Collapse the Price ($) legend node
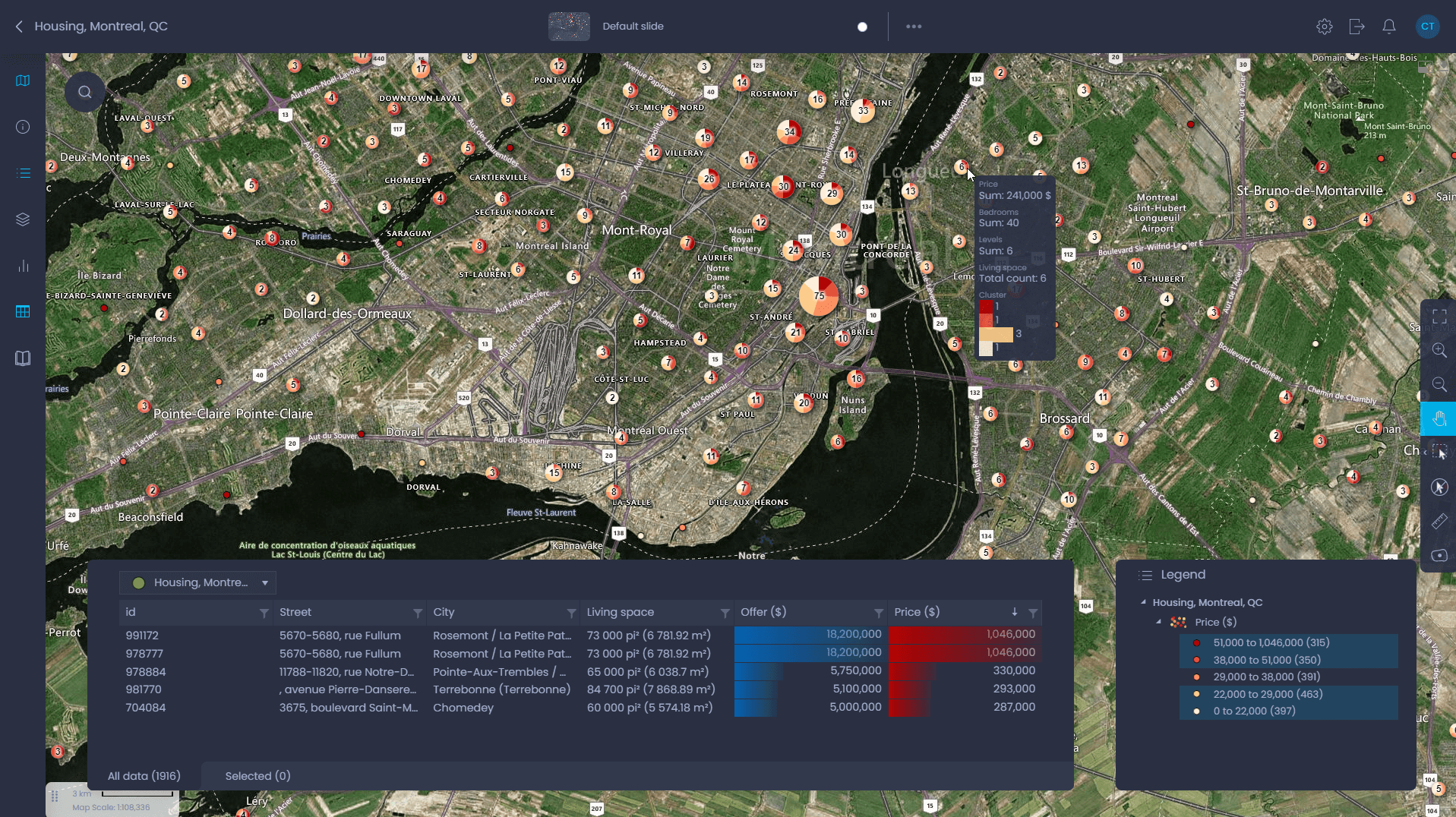1456x817 pixels. [x=1158, y=622]
